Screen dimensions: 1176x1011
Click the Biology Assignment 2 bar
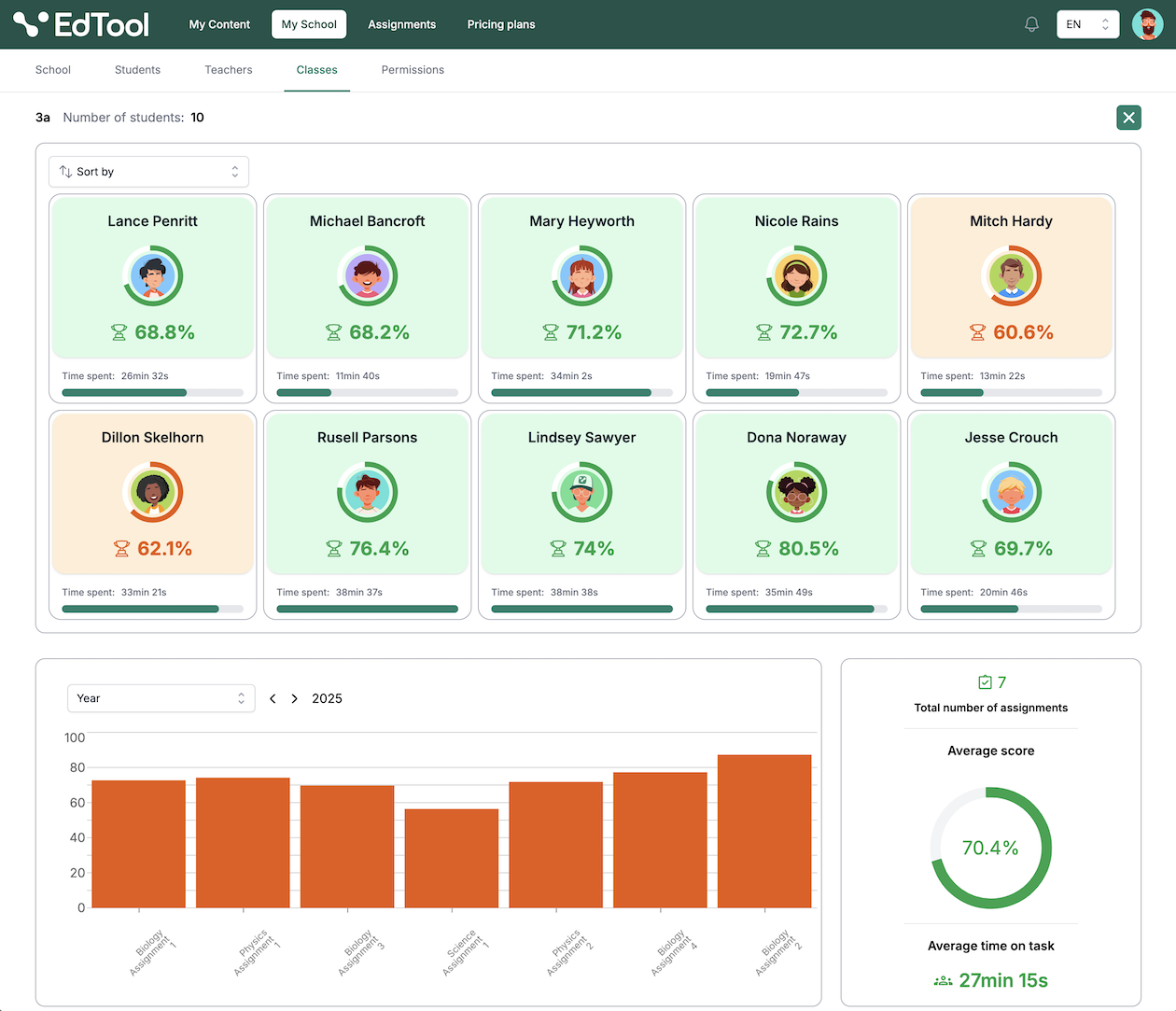click(x=764, y=831)
